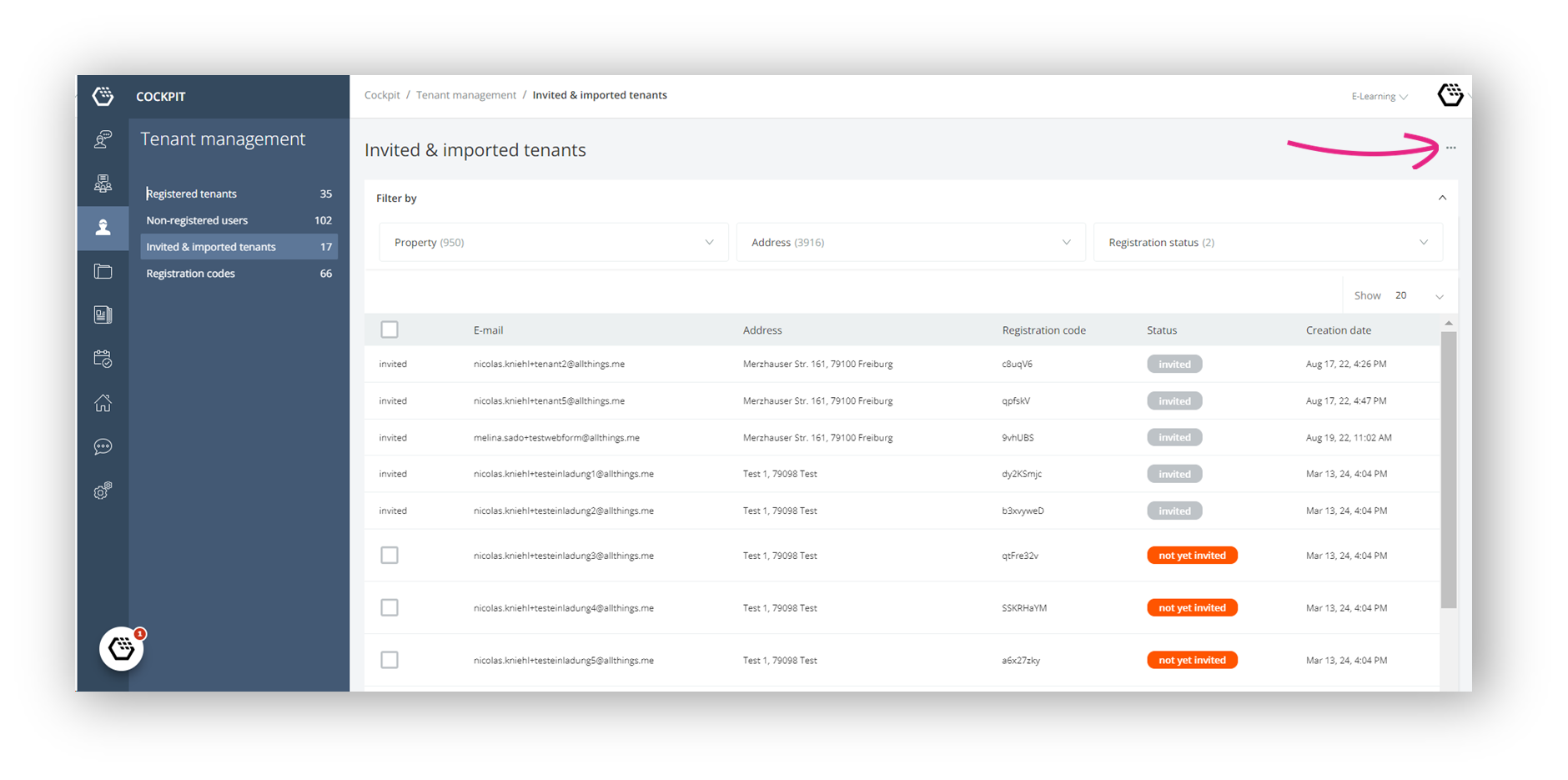Click the invited status badge for code qpfskV
This screenshot has width=1568, height=780.
tap(1174, 400)
